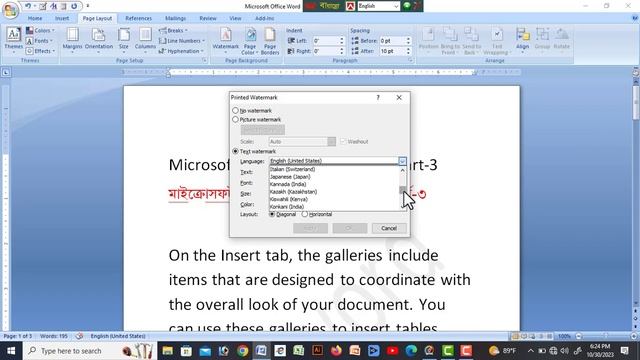Screen dimensions: 640x360
Task: Open the Add-Ins tab
Action: pos(264,18)
